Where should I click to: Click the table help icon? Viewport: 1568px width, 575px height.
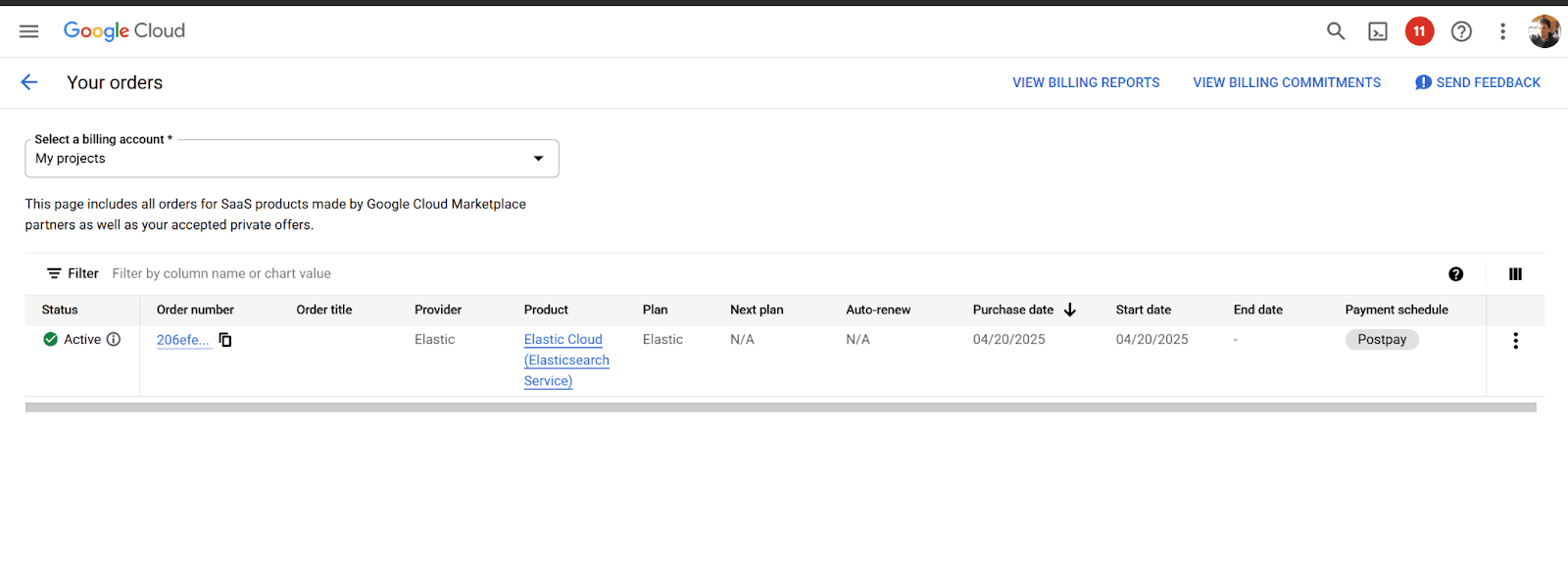(1455, 274)
